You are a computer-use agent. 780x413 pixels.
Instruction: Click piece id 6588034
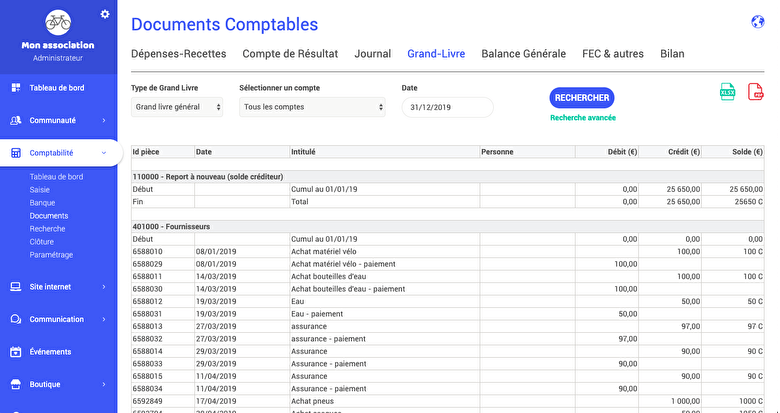coord(147,389)
